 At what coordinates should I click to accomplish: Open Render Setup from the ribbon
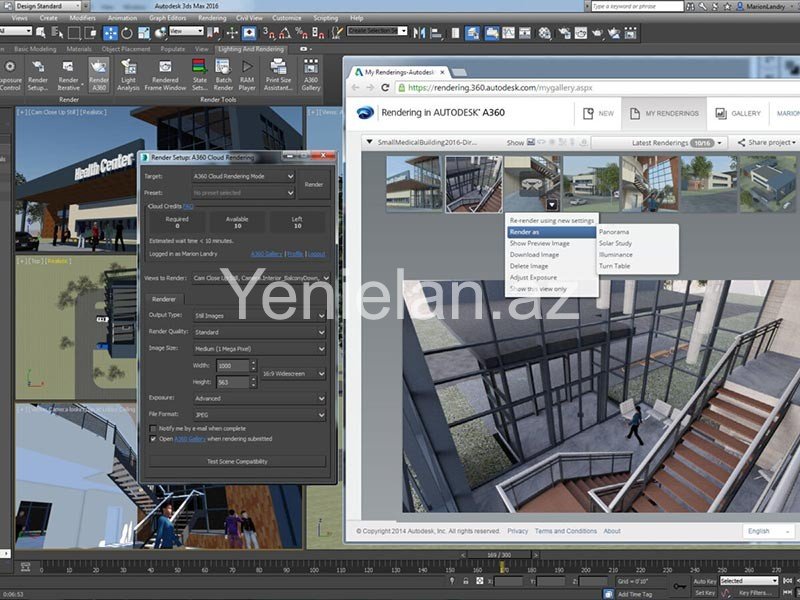(38, 74)
